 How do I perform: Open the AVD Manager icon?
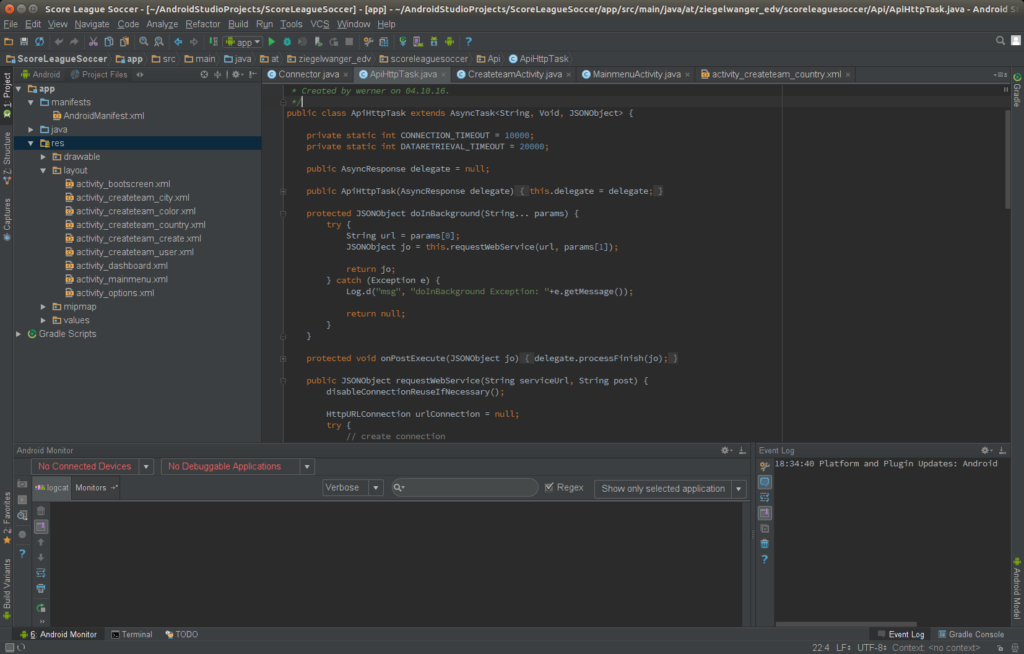(x=416, y=40)
